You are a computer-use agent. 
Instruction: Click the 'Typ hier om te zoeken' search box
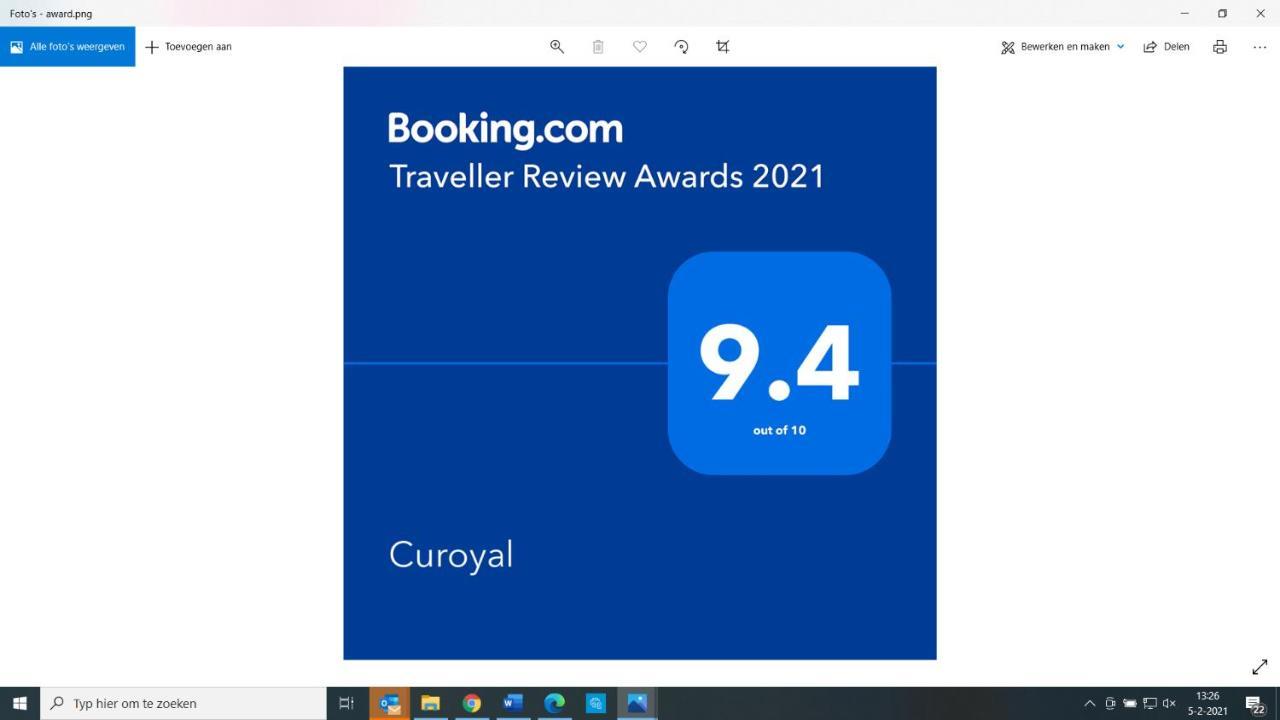pos(183,703)
